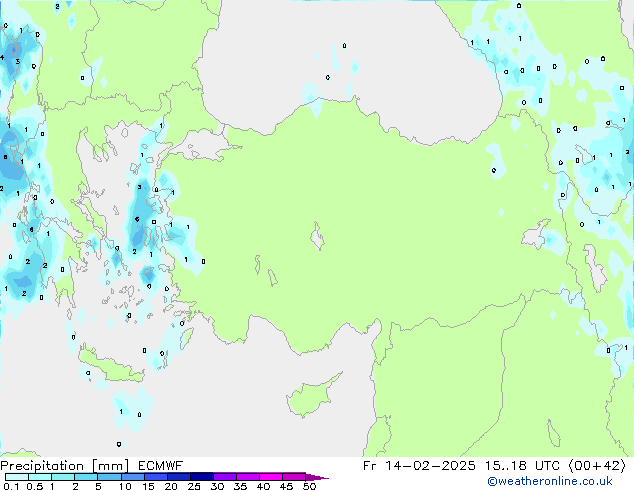Click the legend value "50"
This screenshot has width=634, height=490.
309,486
